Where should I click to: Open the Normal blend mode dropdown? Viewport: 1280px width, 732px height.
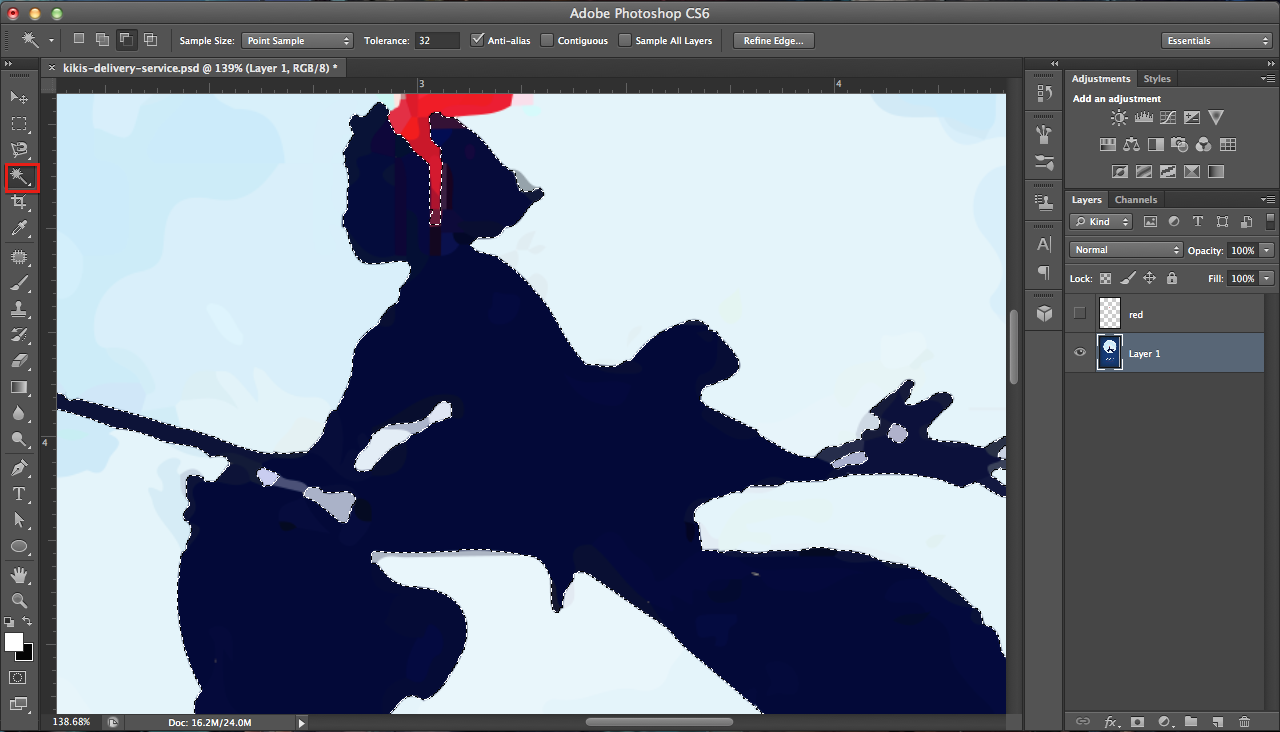[1126, 250]
